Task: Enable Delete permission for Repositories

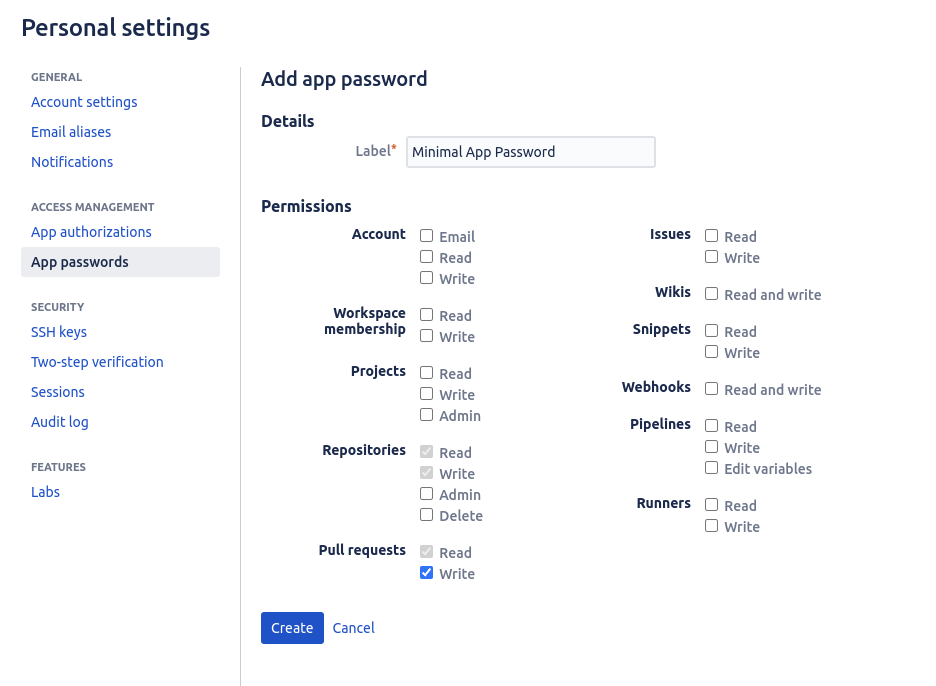Action: 426,515
